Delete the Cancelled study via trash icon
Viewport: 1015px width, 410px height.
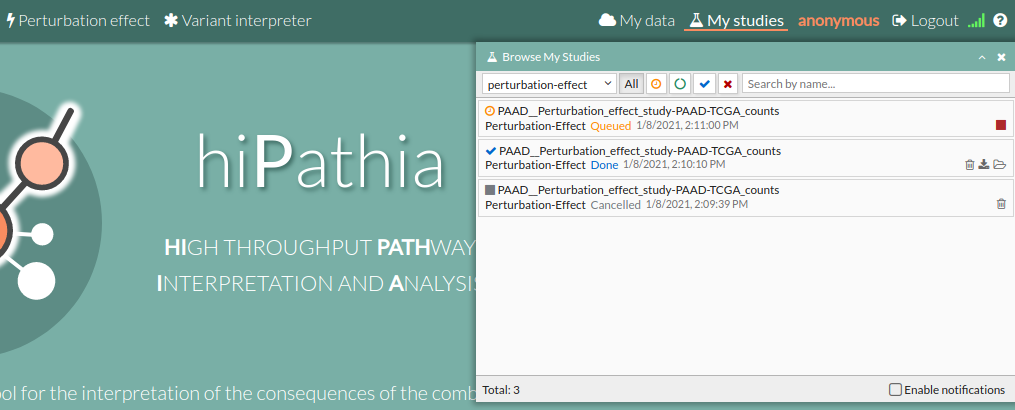1001,204
